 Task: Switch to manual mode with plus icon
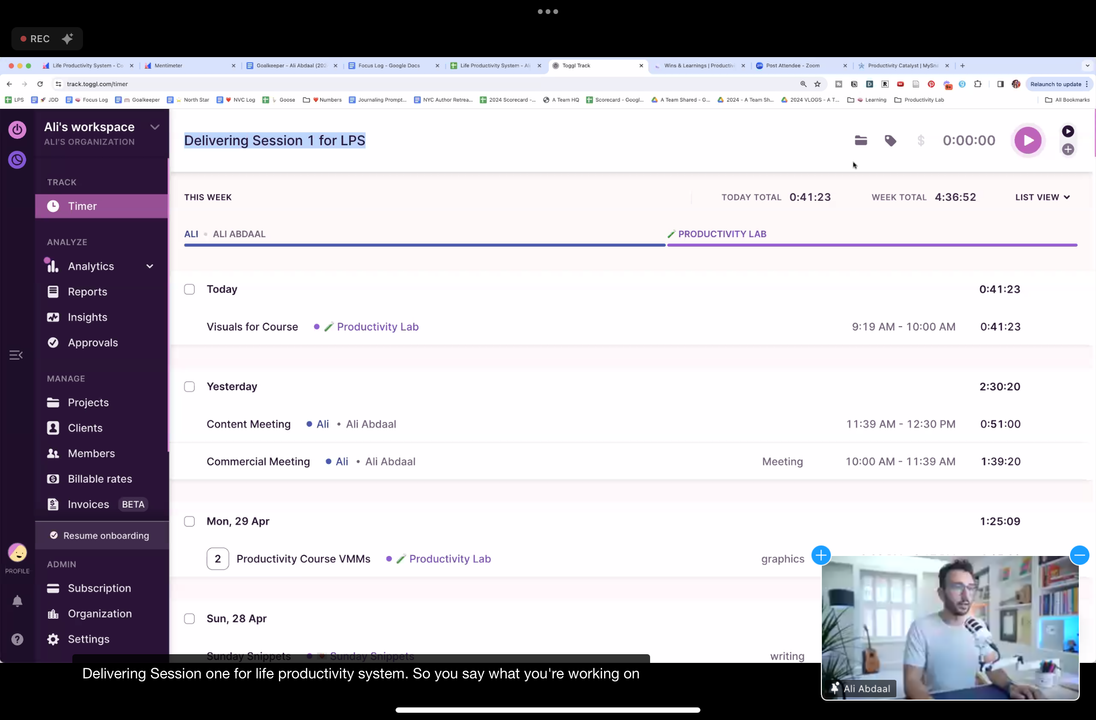[1067, 149]
